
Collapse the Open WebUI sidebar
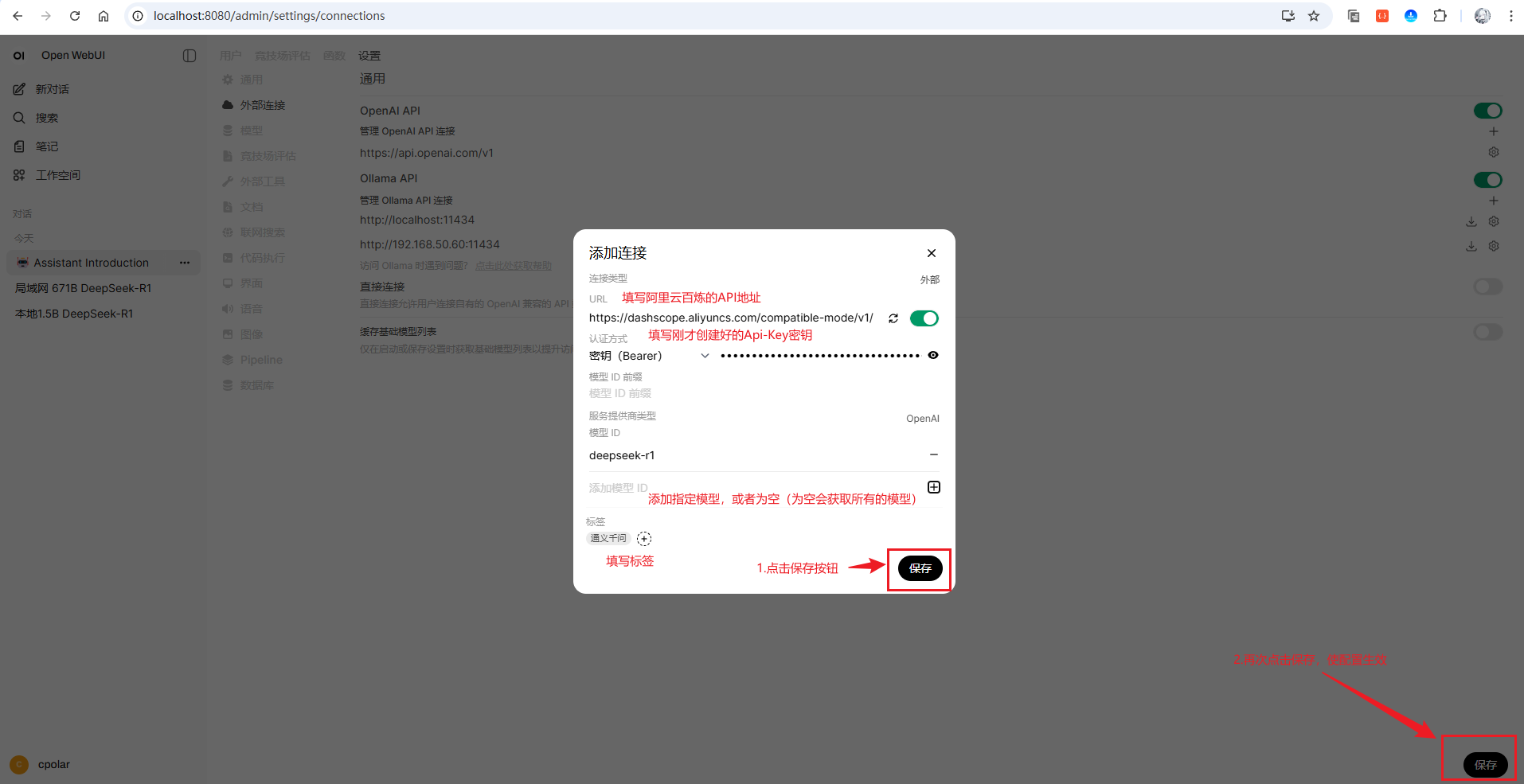coord(190,56)
